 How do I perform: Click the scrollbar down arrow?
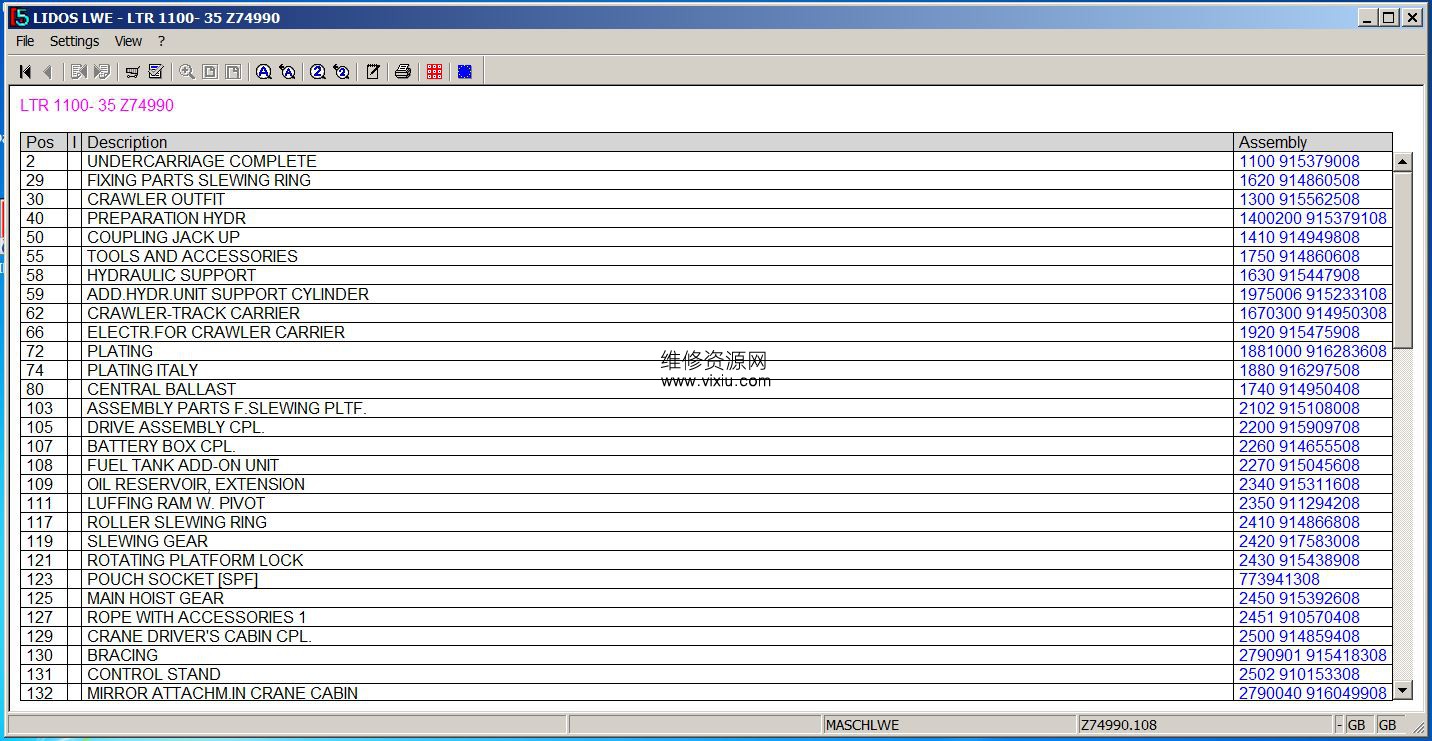click(1403, 690)
